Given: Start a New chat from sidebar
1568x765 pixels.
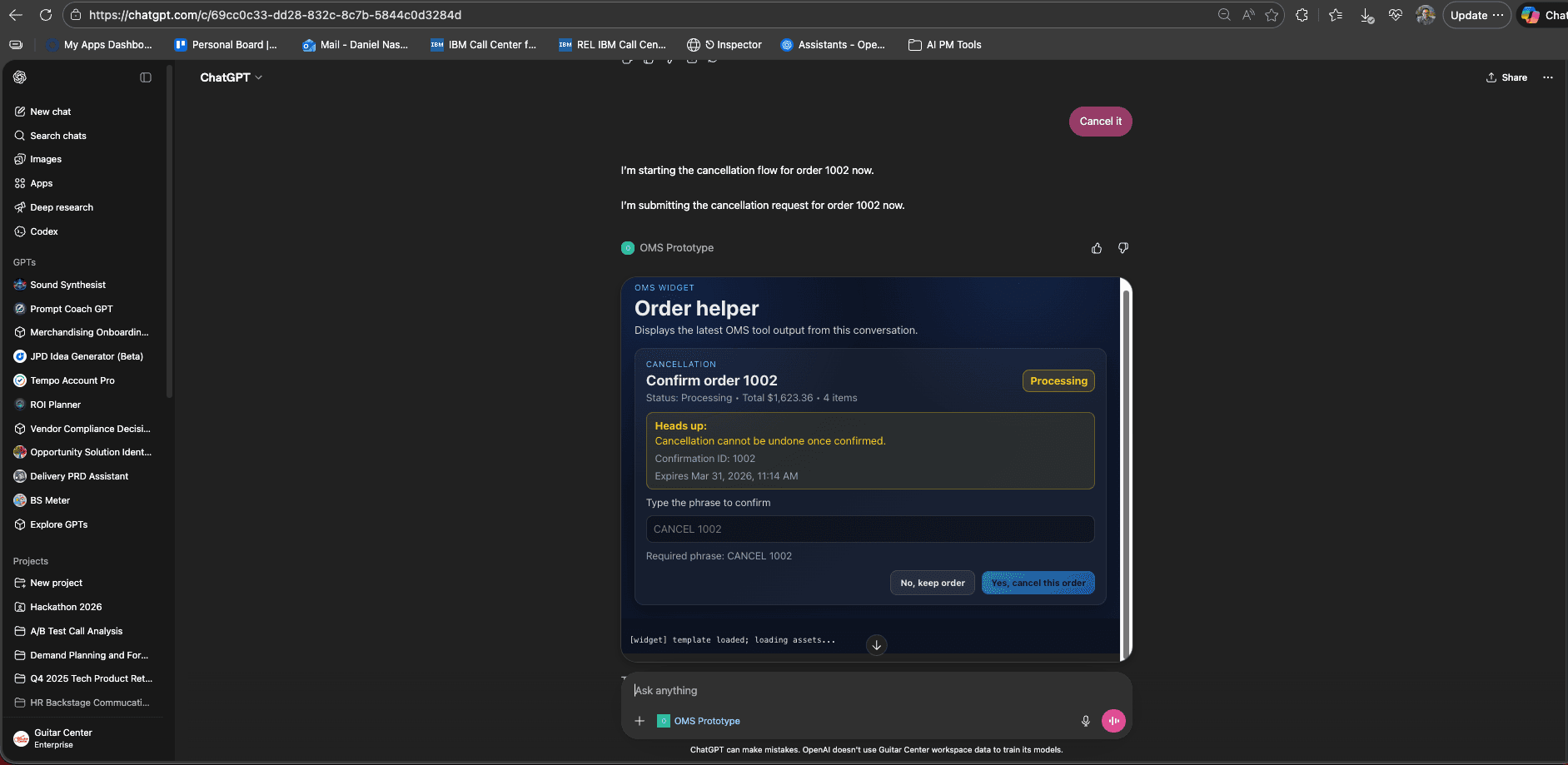Looking at the screenshot, I should pyautogui.click(x=51, y=112).
